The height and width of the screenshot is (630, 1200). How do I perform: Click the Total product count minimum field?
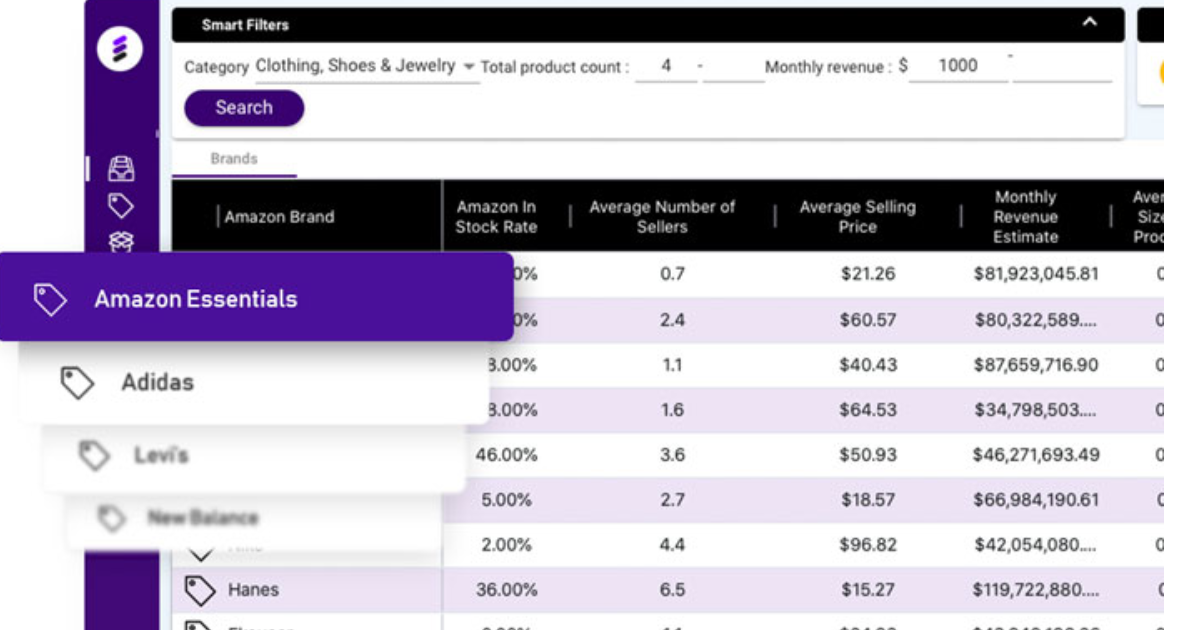(x=666, y=67)
